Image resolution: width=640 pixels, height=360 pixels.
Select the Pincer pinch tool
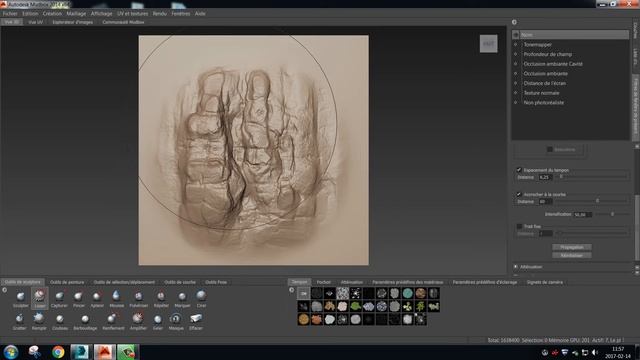78,299
